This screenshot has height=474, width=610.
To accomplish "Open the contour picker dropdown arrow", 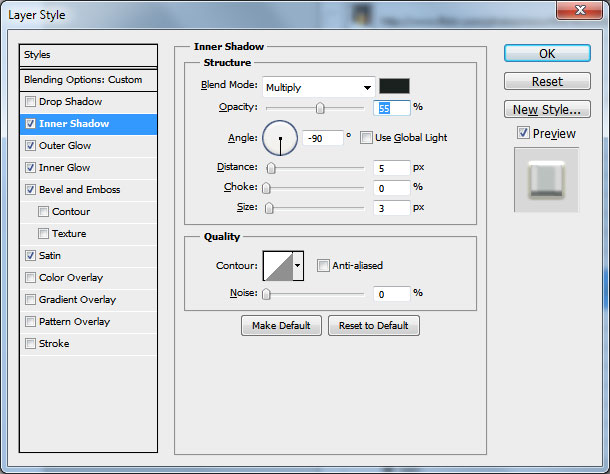I will coord(298,266).
